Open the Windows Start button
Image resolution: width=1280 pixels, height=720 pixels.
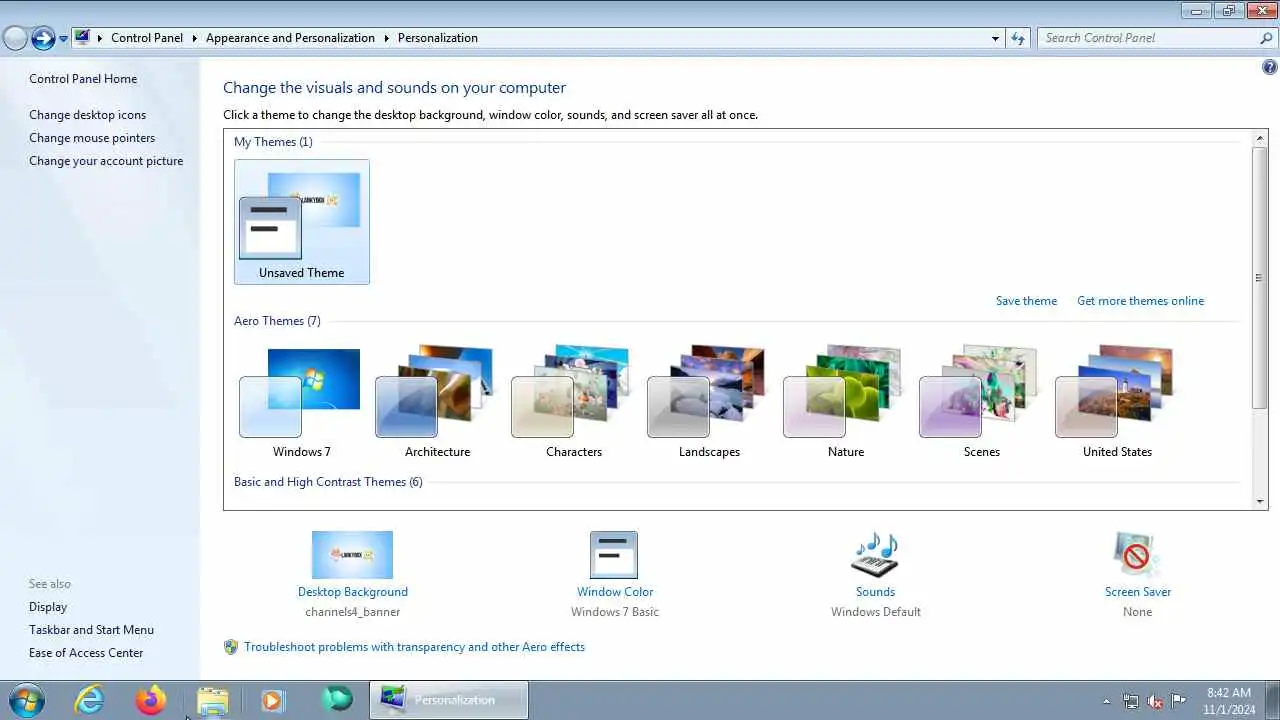pos(26,700)
